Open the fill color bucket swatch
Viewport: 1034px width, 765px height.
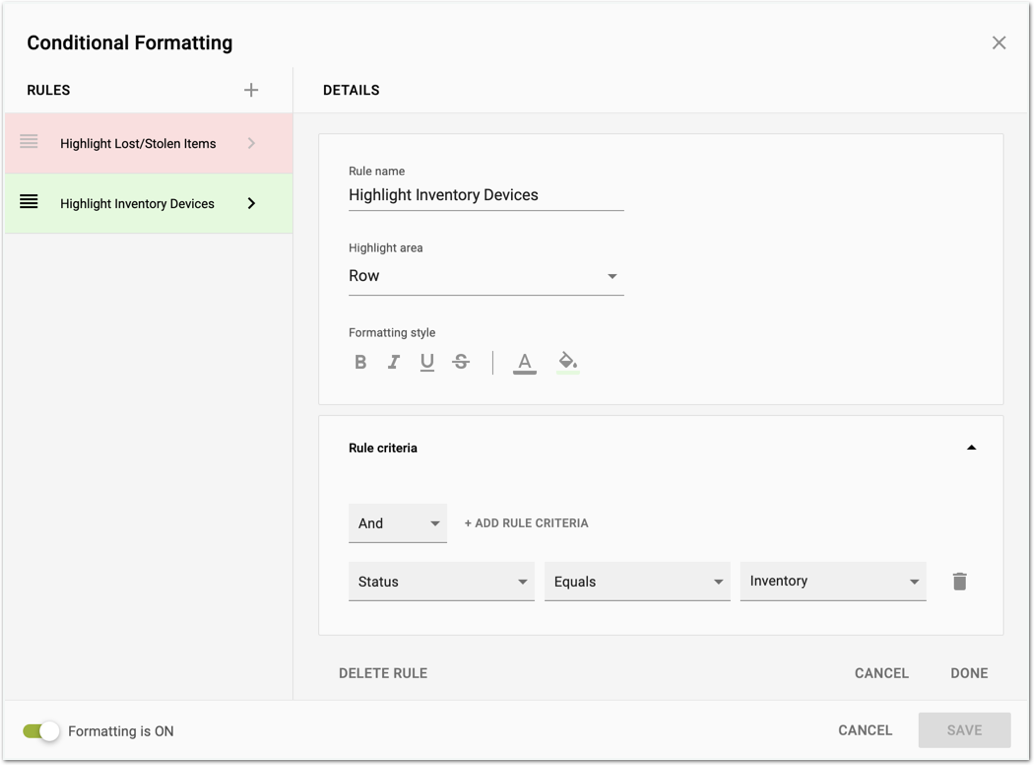[x=568, y=362]
